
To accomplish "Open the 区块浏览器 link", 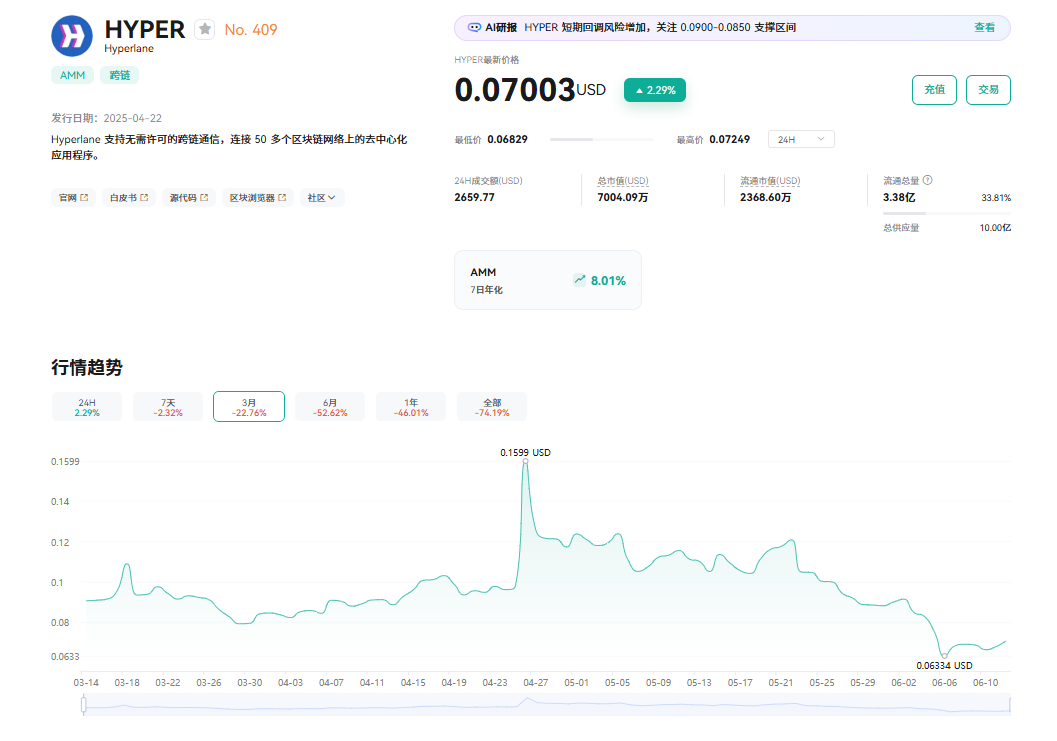I will [258, 198].
